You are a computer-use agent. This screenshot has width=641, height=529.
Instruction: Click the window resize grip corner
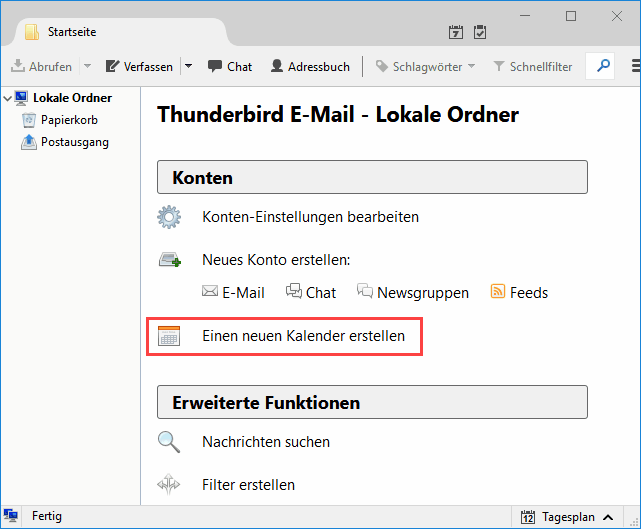(634, 521)
